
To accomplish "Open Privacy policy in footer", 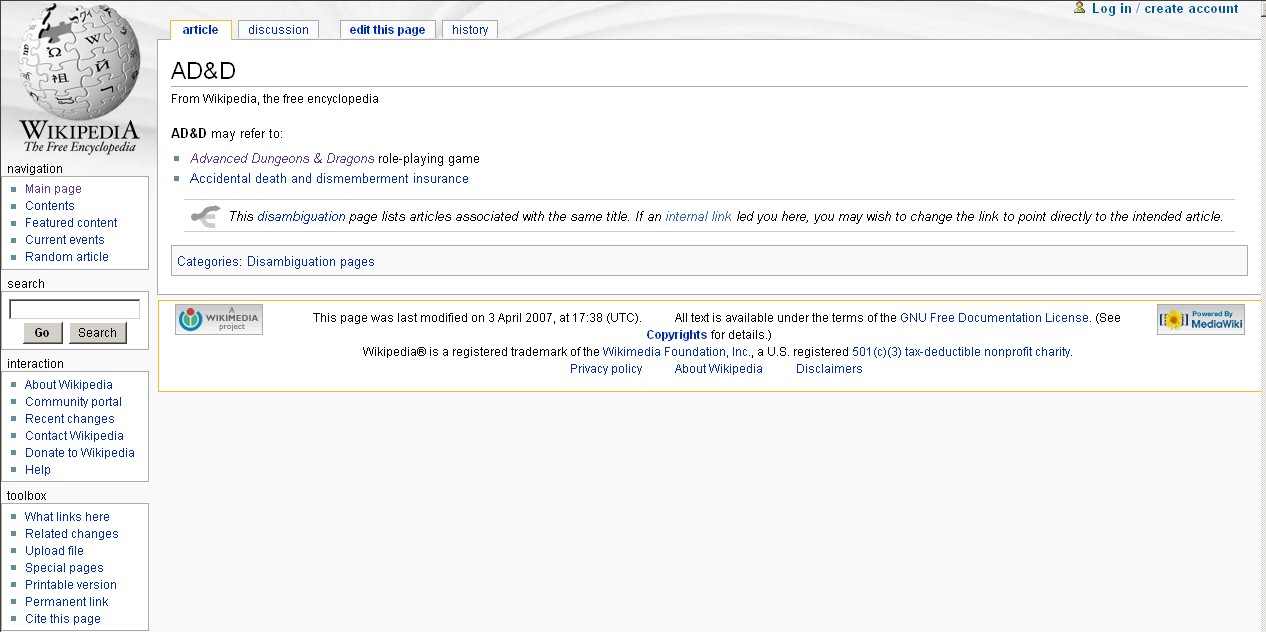I will (606, 369).
